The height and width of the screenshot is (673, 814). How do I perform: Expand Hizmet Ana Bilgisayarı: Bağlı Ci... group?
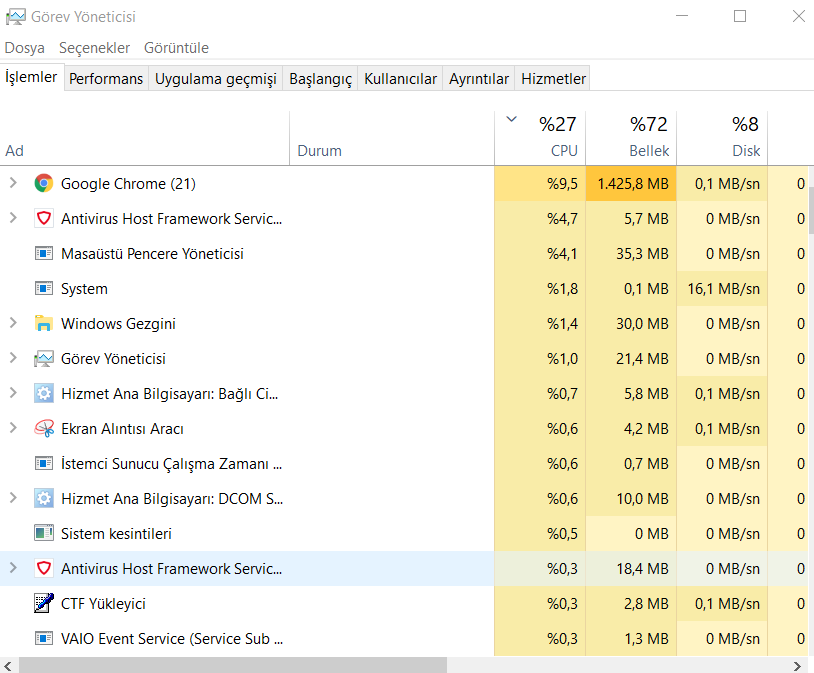13,393
